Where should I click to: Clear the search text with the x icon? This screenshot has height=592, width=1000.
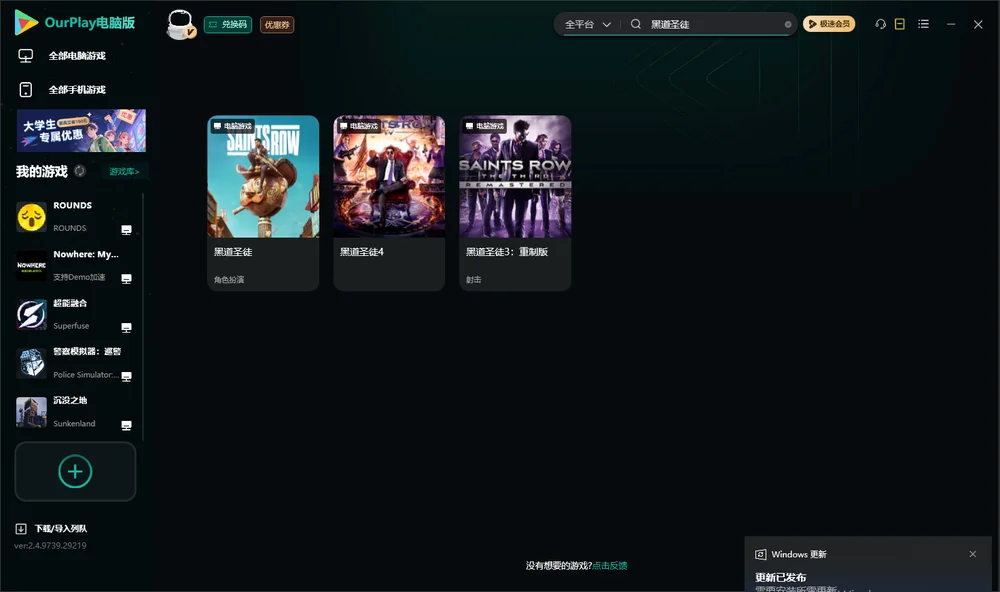pos(788,24)
